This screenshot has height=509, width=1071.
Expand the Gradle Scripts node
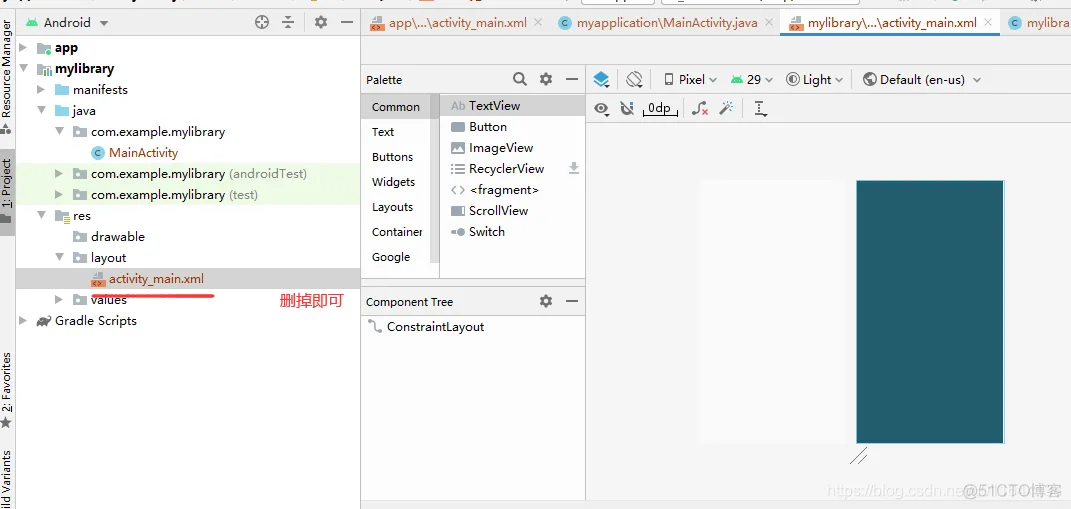coord(23,320)
